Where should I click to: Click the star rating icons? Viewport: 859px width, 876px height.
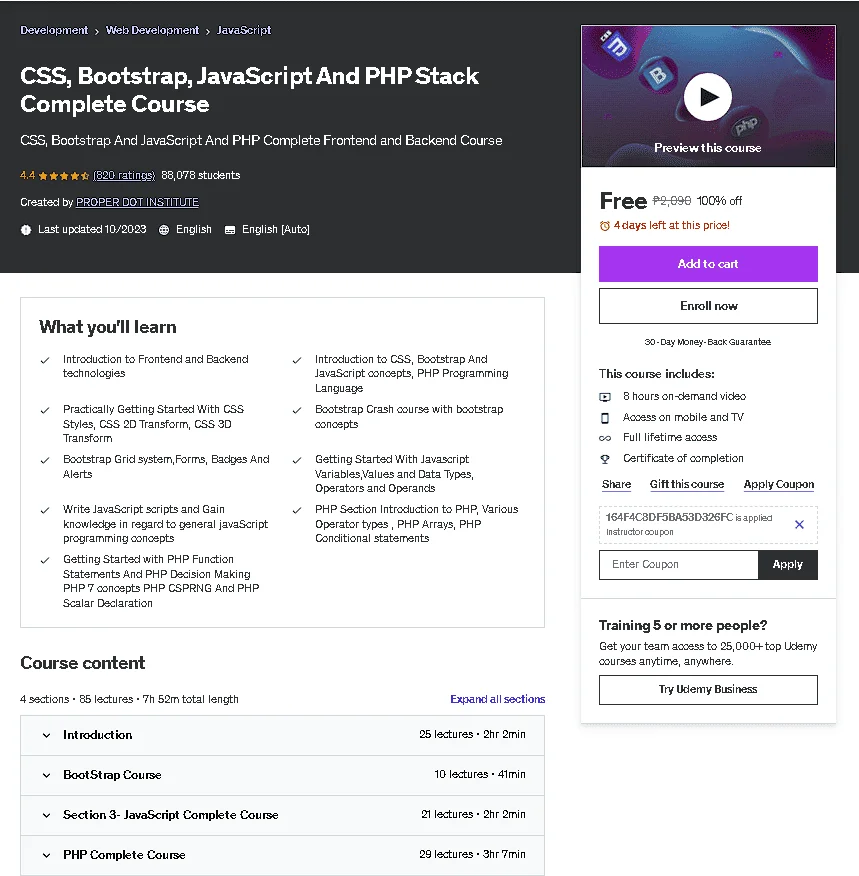(x=64, y=175)
